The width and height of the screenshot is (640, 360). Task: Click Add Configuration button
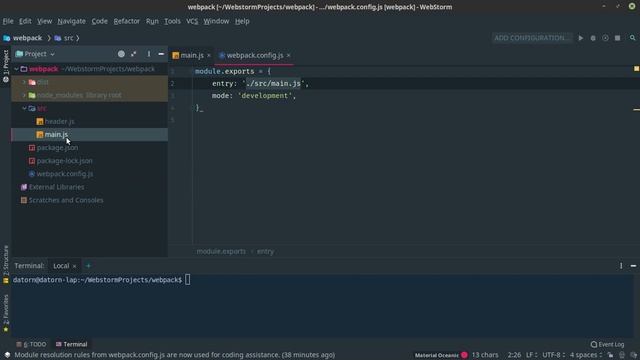[x=532, y=38]
